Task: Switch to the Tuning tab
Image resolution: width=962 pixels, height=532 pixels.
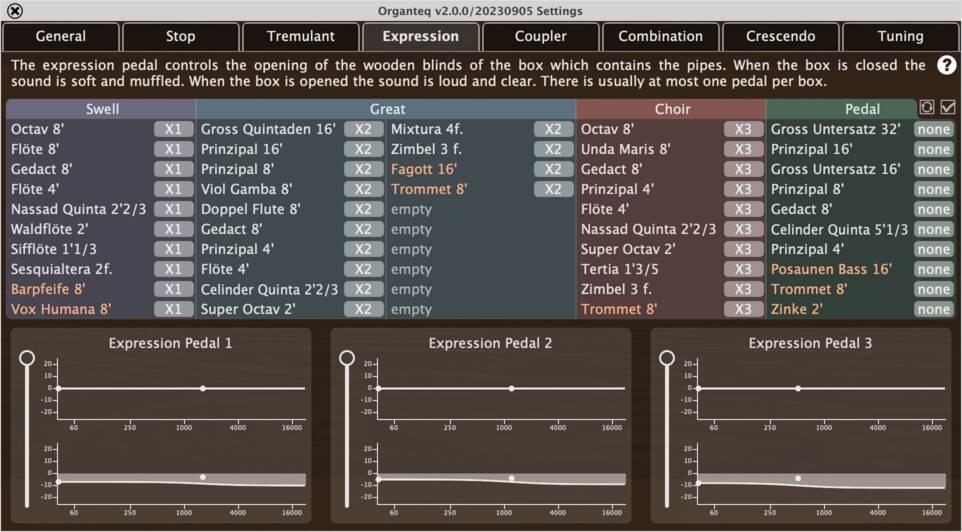Action: point(900,36)
